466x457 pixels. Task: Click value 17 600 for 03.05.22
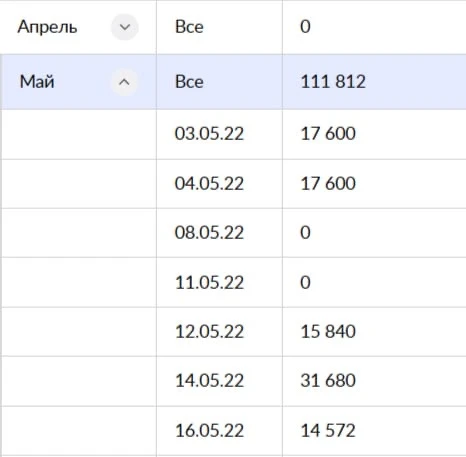tap(328, 134)
